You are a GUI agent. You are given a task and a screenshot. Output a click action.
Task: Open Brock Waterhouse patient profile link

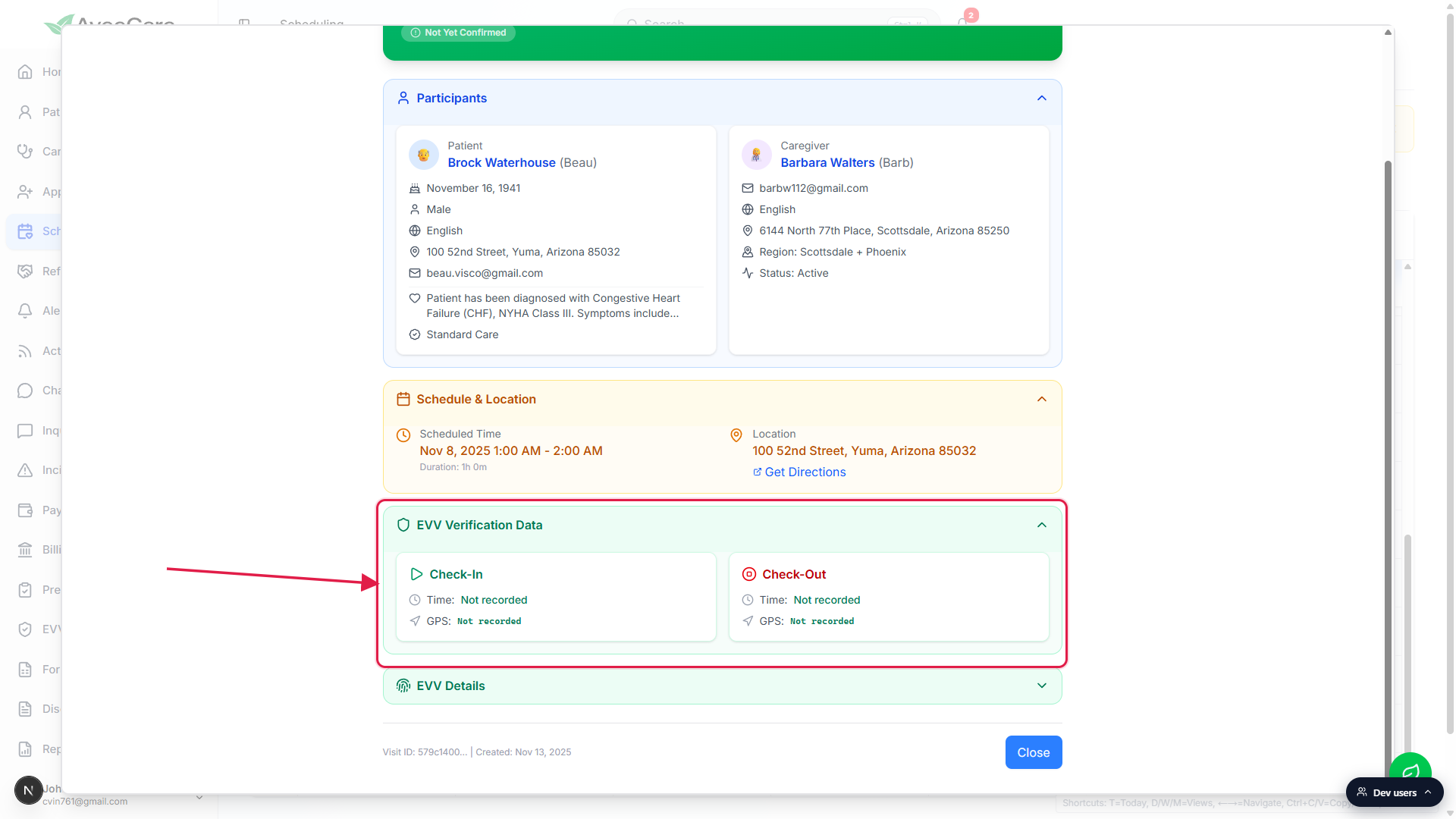click(x=501, y=162)
